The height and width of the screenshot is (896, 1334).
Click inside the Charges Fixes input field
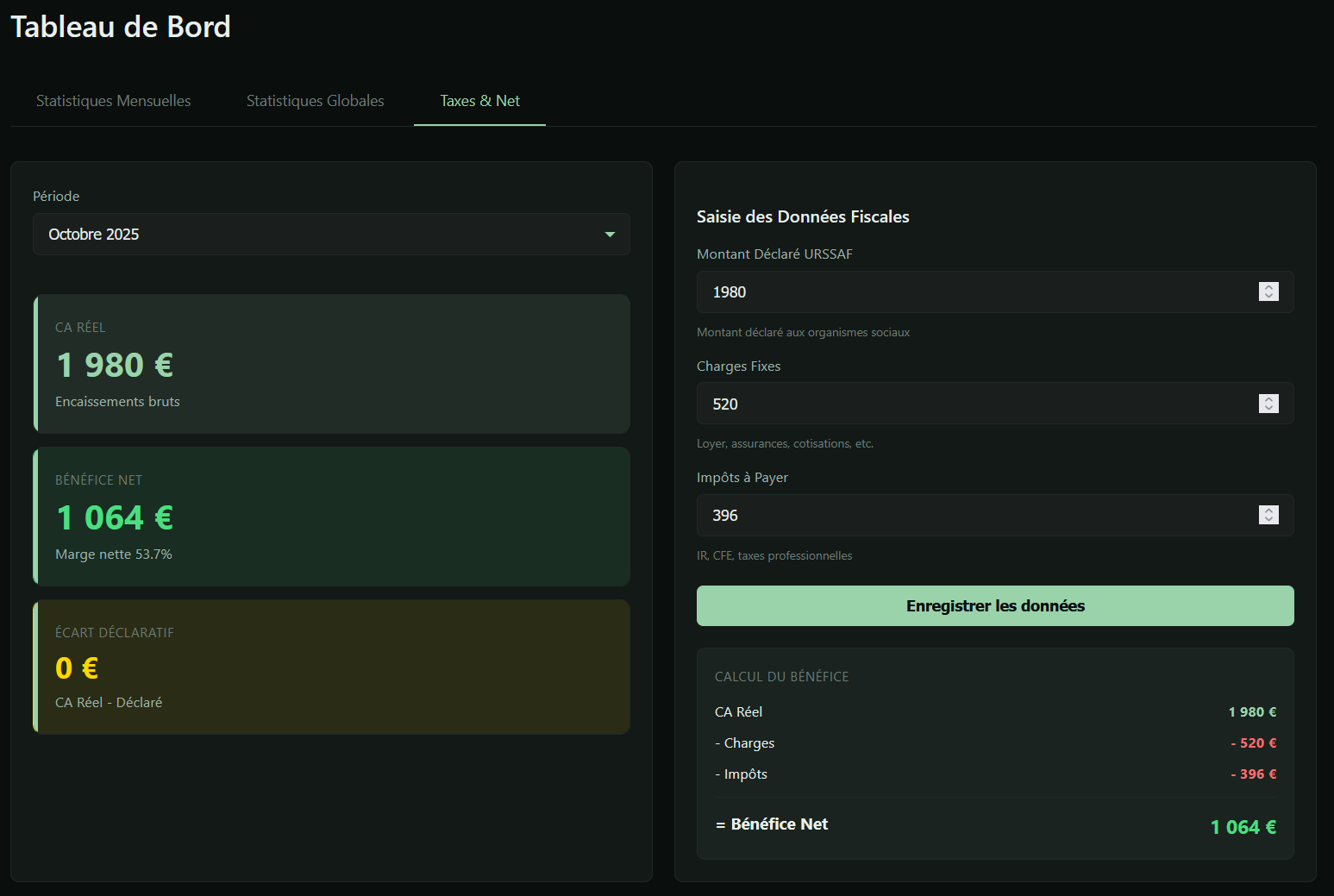974,404
